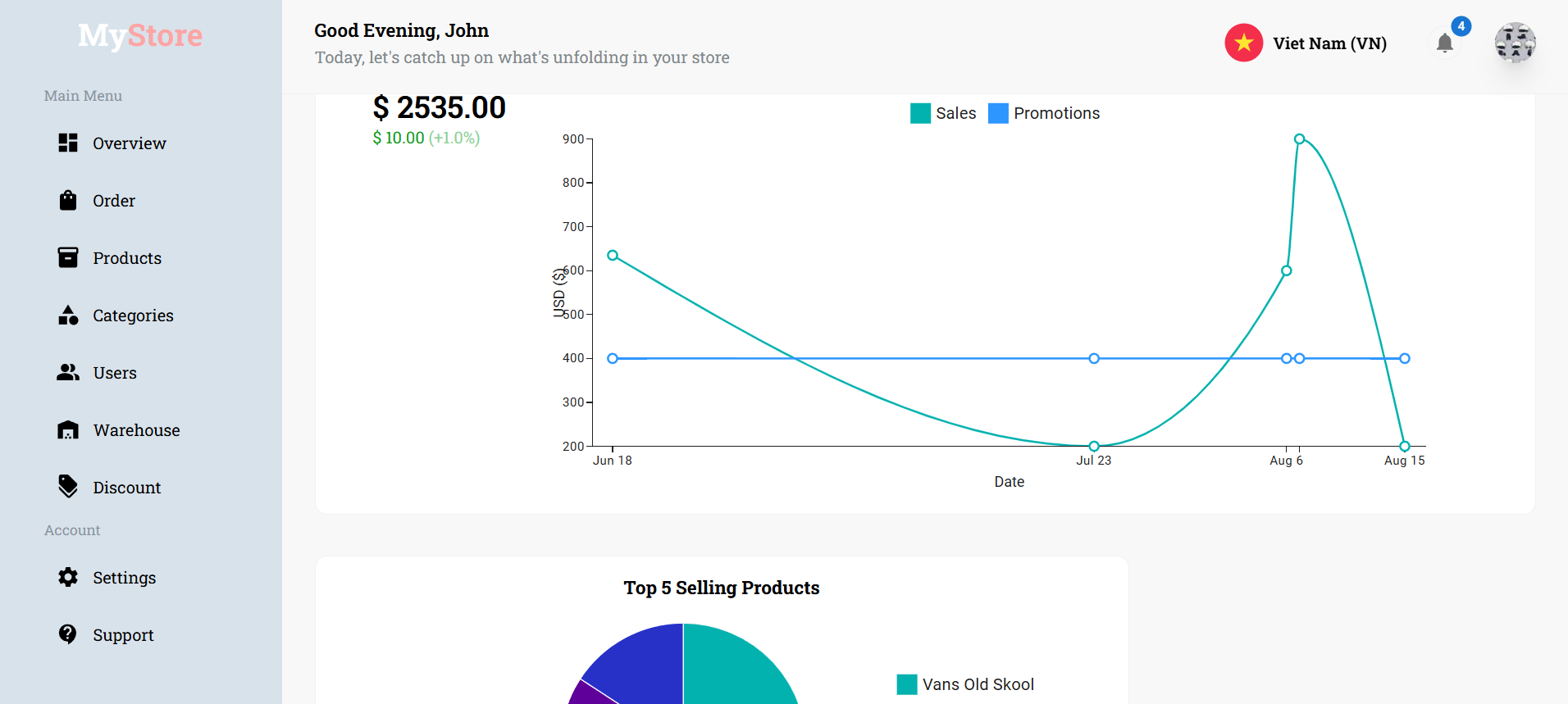Image resolution: width=1568 pixels, height=704 pixels.
Task: Click the Promotions legend label
Action: pyautogui.click(x=1057, y=113)
